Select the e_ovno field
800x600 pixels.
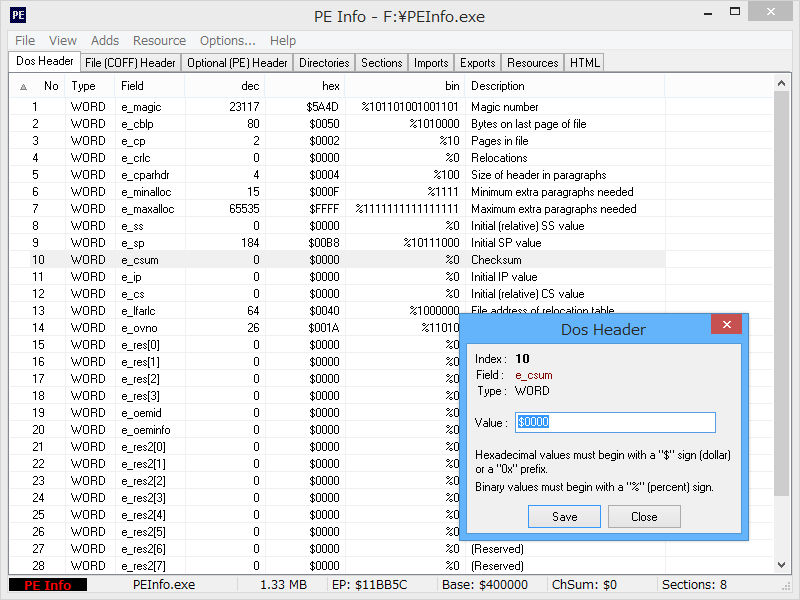point(139,328)
